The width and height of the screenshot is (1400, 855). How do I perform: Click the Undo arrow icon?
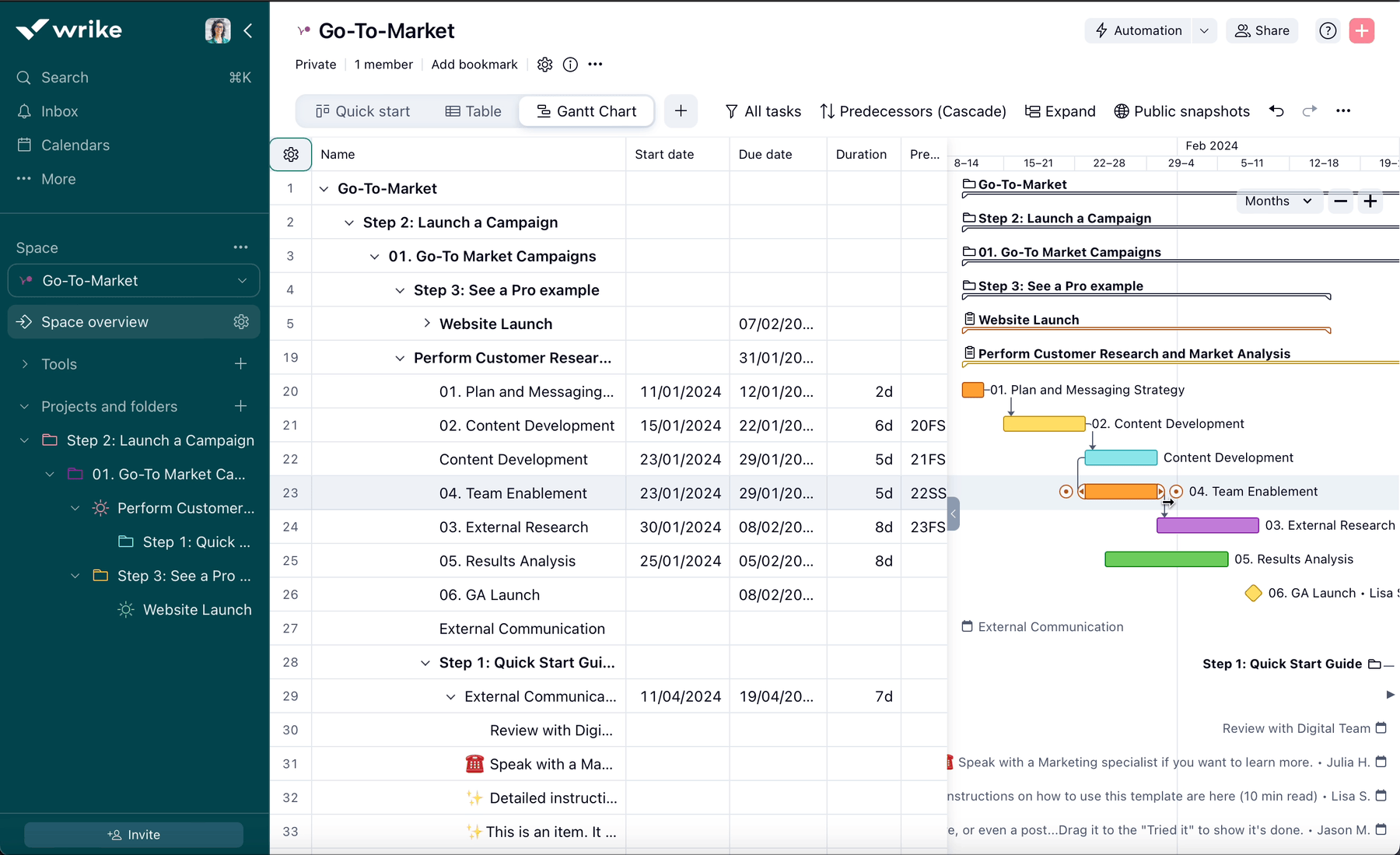click(1276, 111)
